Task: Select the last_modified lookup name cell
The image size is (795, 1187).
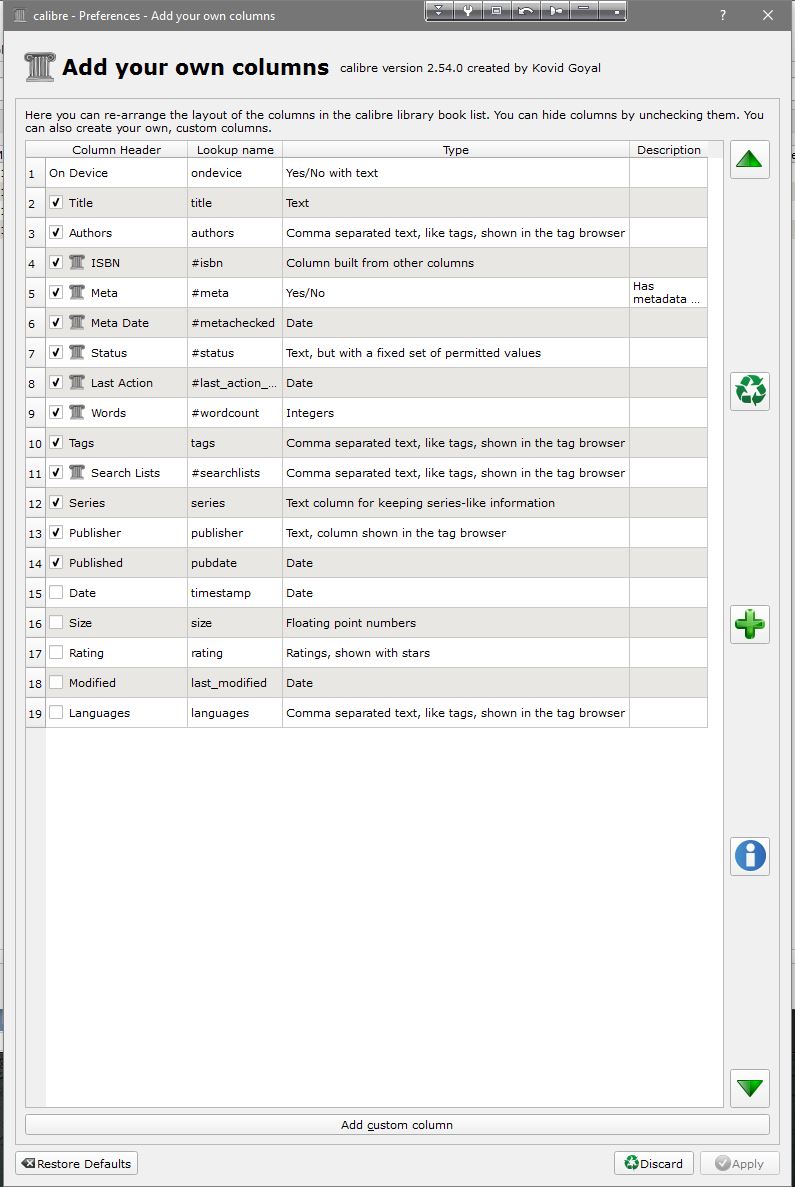Action: (235, 683)
